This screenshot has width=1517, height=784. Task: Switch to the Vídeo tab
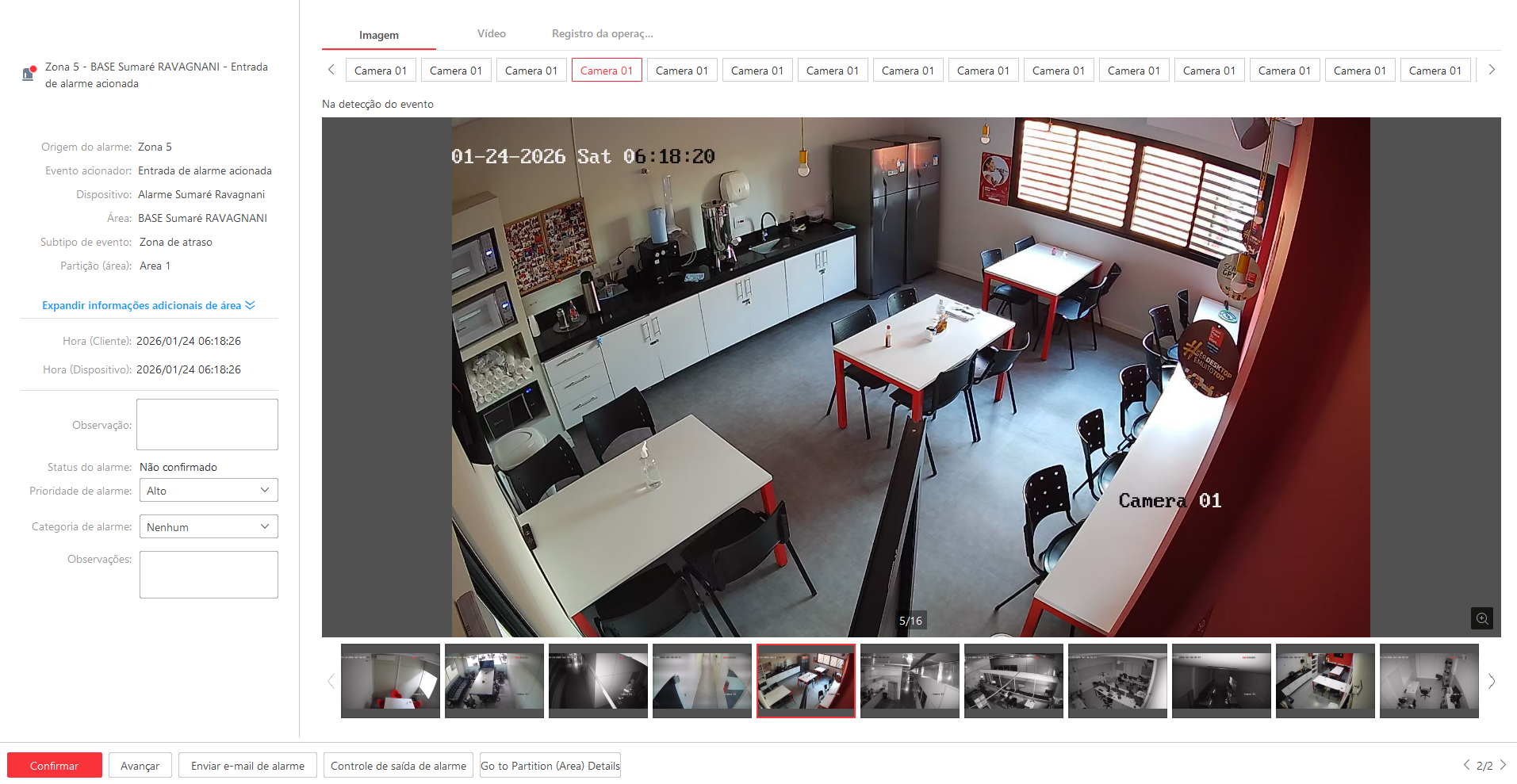(x=491, y=34)
